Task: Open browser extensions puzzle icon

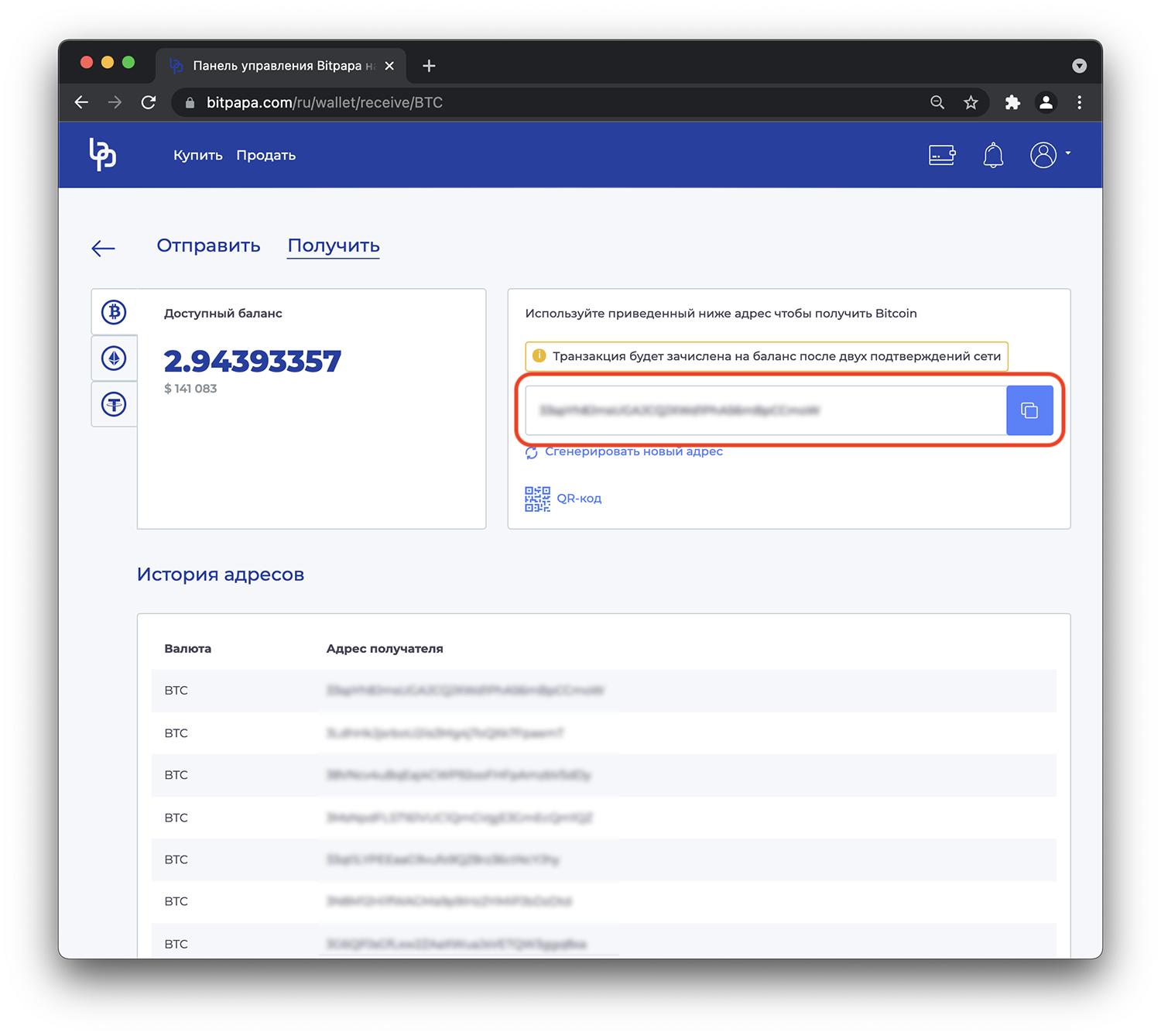Action: [1012, 102]
